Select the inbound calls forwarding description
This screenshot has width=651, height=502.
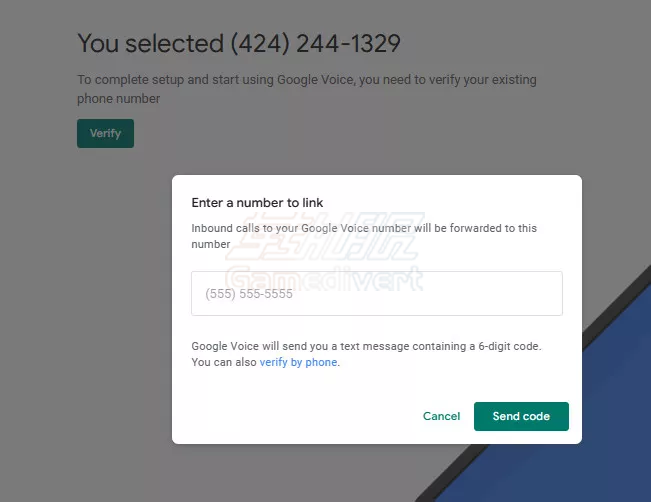point(364,228)
